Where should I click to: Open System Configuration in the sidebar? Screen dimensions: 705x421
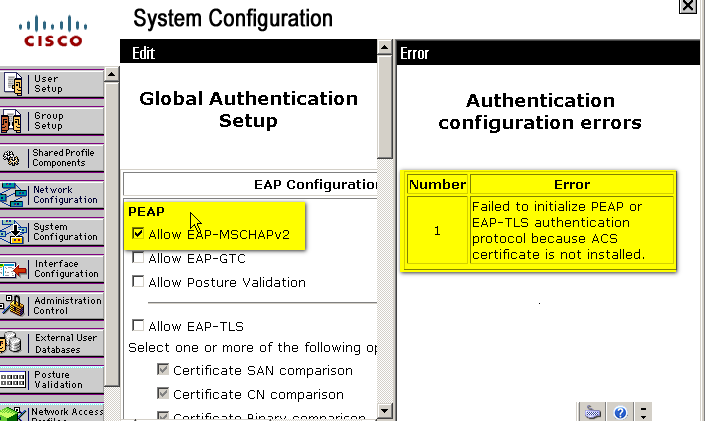click(52, 231)
